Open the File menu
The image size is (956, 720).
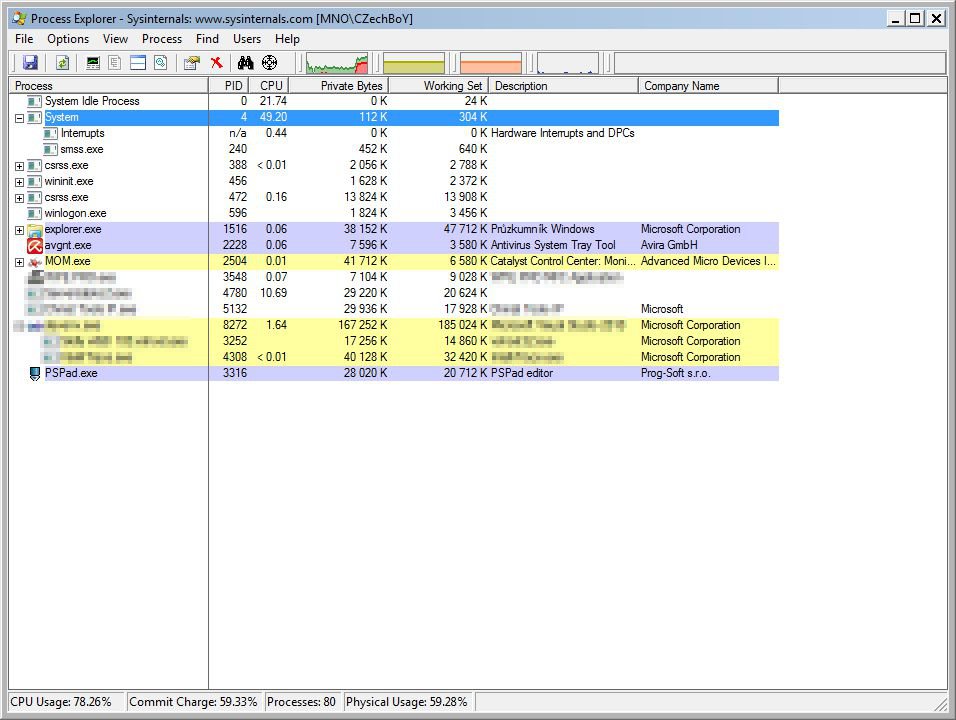pos(24,39)
